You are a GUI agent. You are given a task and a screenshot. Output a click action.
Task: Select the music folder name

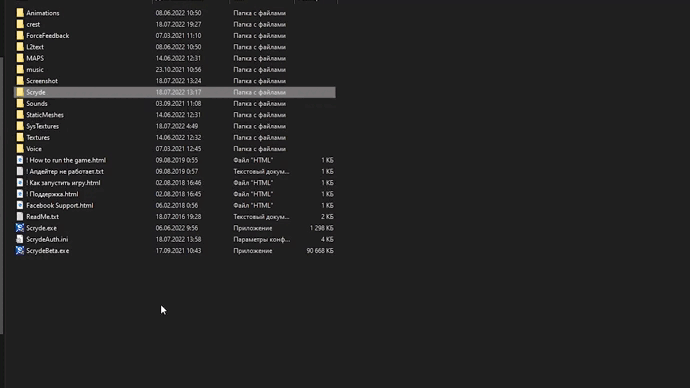pos(35,70)
